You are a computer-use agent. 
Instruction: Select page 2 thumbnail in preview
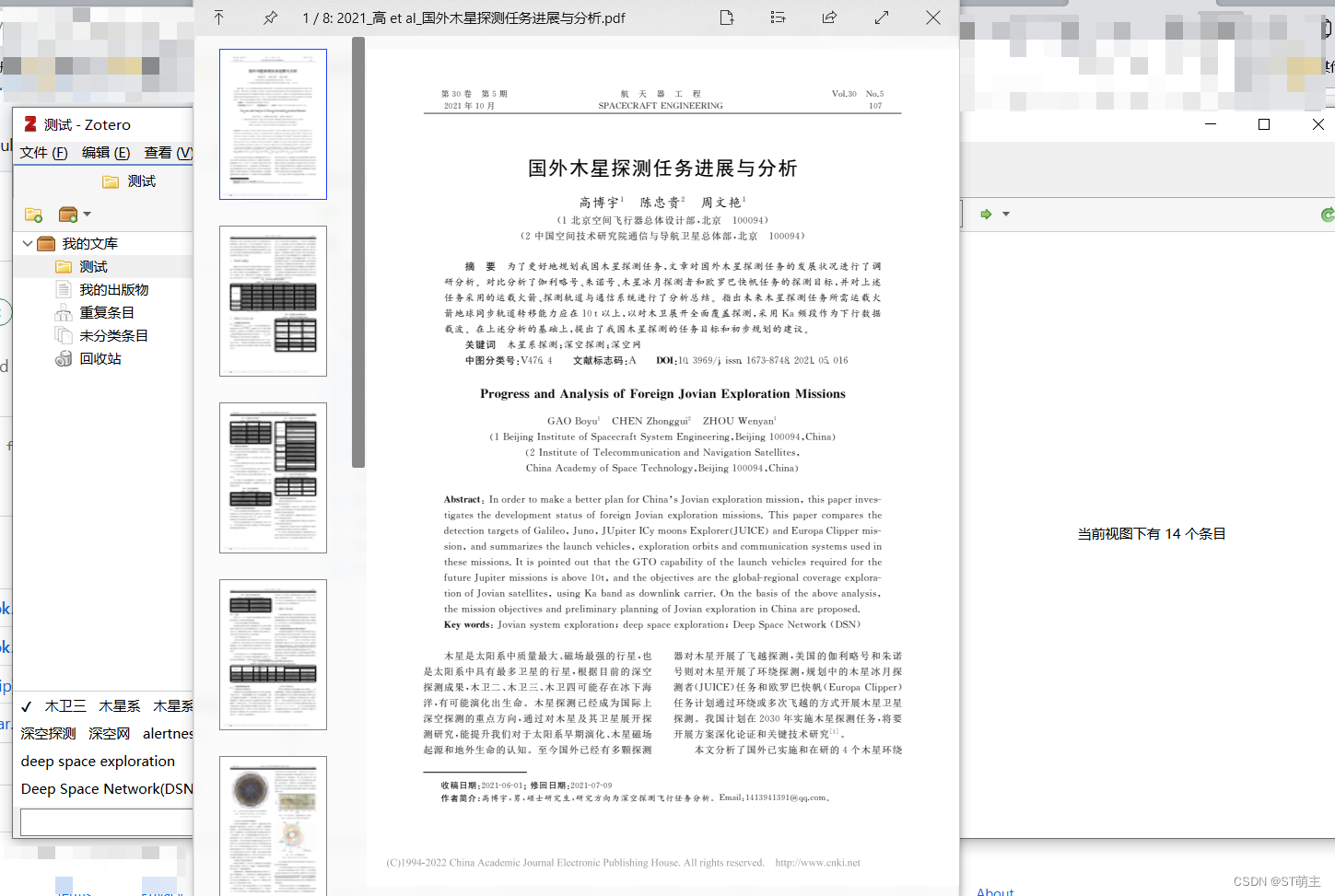(273, 301)
